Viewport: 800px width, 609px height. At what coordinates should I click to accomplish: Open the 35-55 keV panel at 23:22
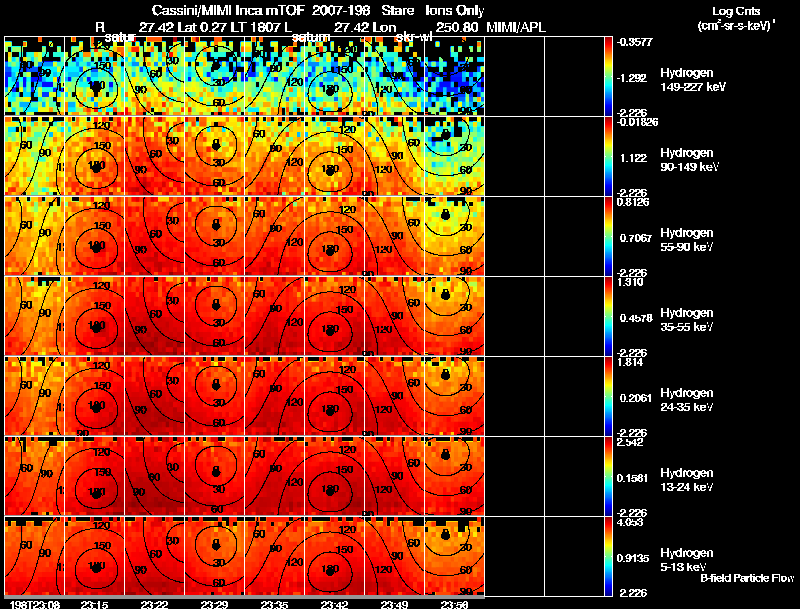pos(154,316)
